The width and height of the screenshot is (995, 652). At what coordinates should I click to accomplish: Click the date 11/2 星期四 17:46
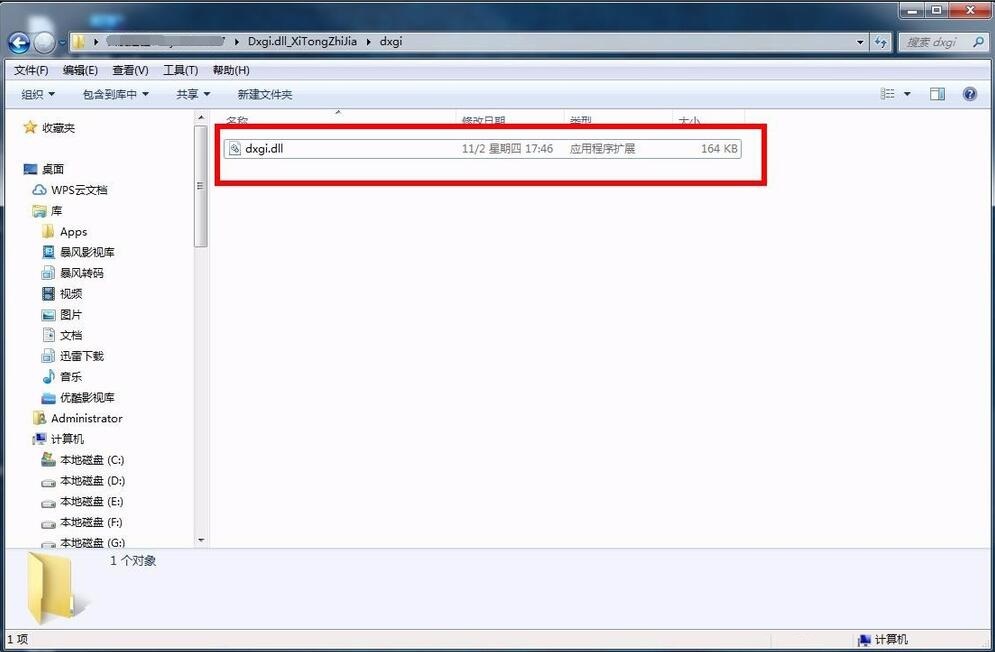(x=507, y=149)
